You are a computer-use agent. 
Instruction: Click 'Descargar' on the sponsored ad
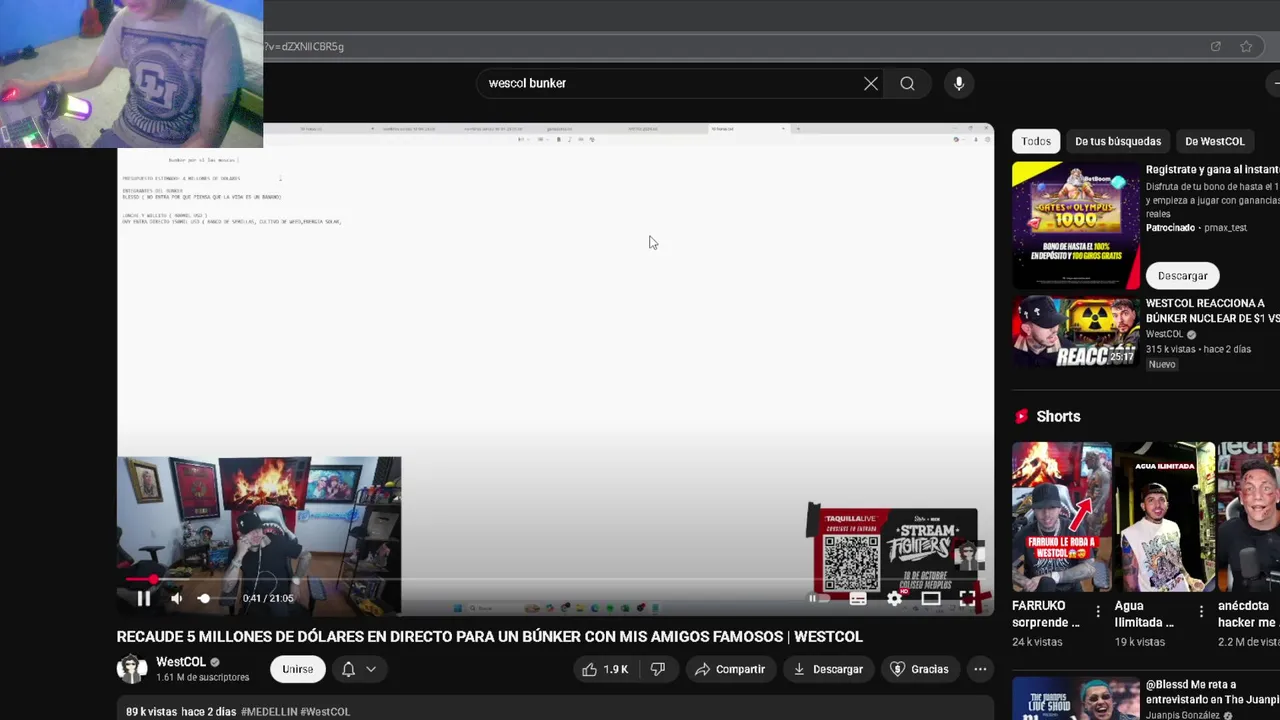click(1183, 276)
